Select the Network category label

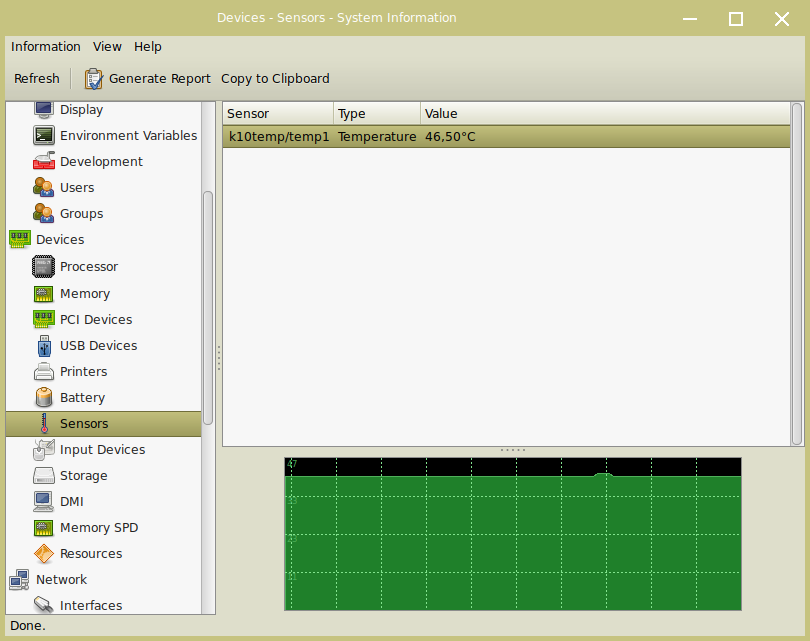click(x=61, y=580)
